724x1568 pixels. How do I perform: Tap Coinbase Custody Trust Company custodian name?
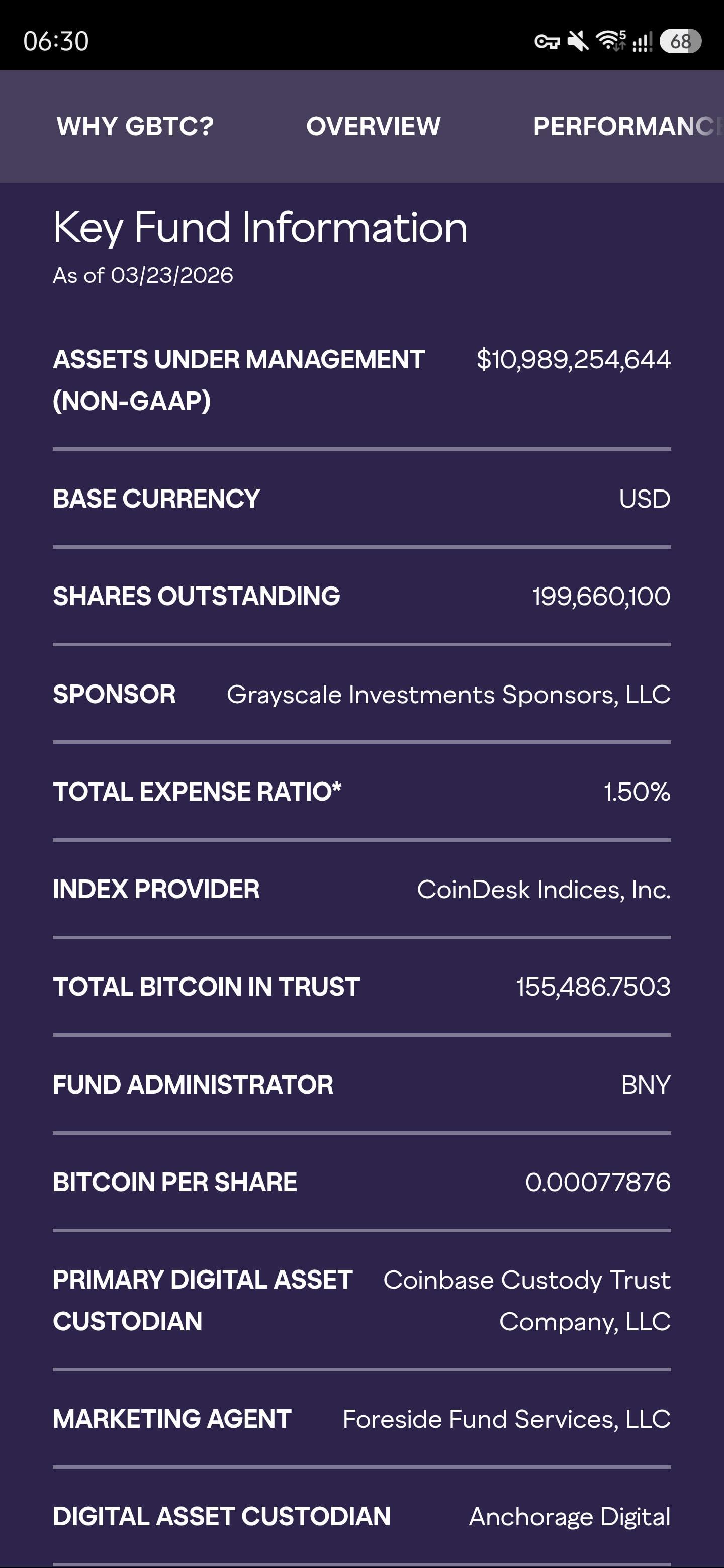coord(527,1300)
